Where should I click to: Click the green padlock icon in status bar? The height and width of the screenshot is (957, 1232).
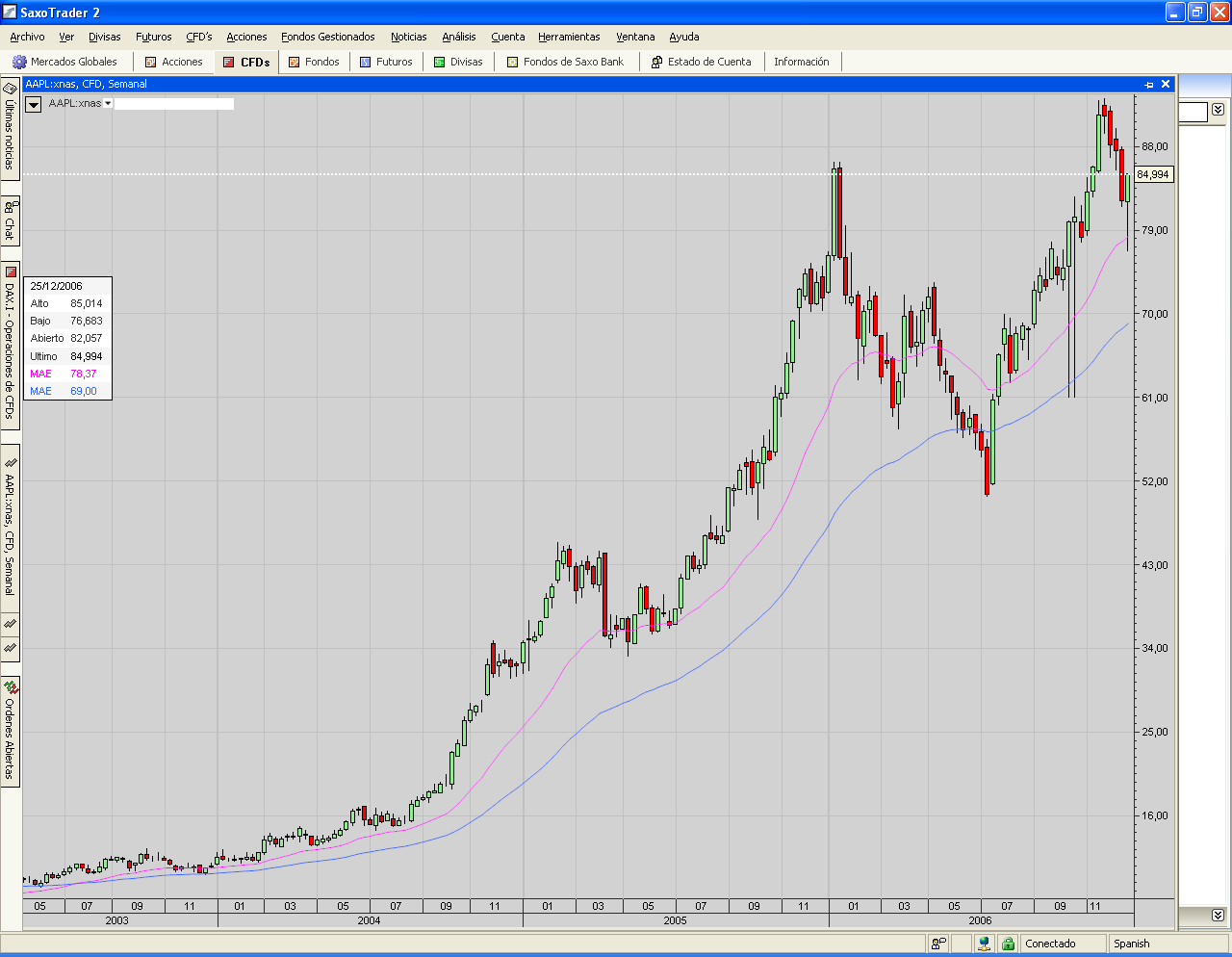pos(1008,944)
